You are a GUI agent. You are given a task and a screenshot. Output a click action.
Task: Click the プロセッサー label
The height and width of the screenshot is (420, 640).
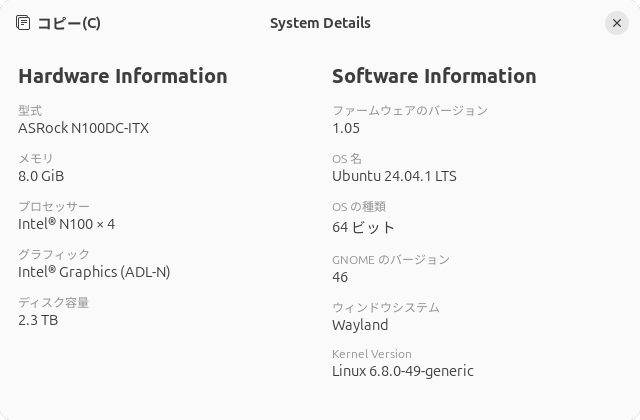pos(53,207)
